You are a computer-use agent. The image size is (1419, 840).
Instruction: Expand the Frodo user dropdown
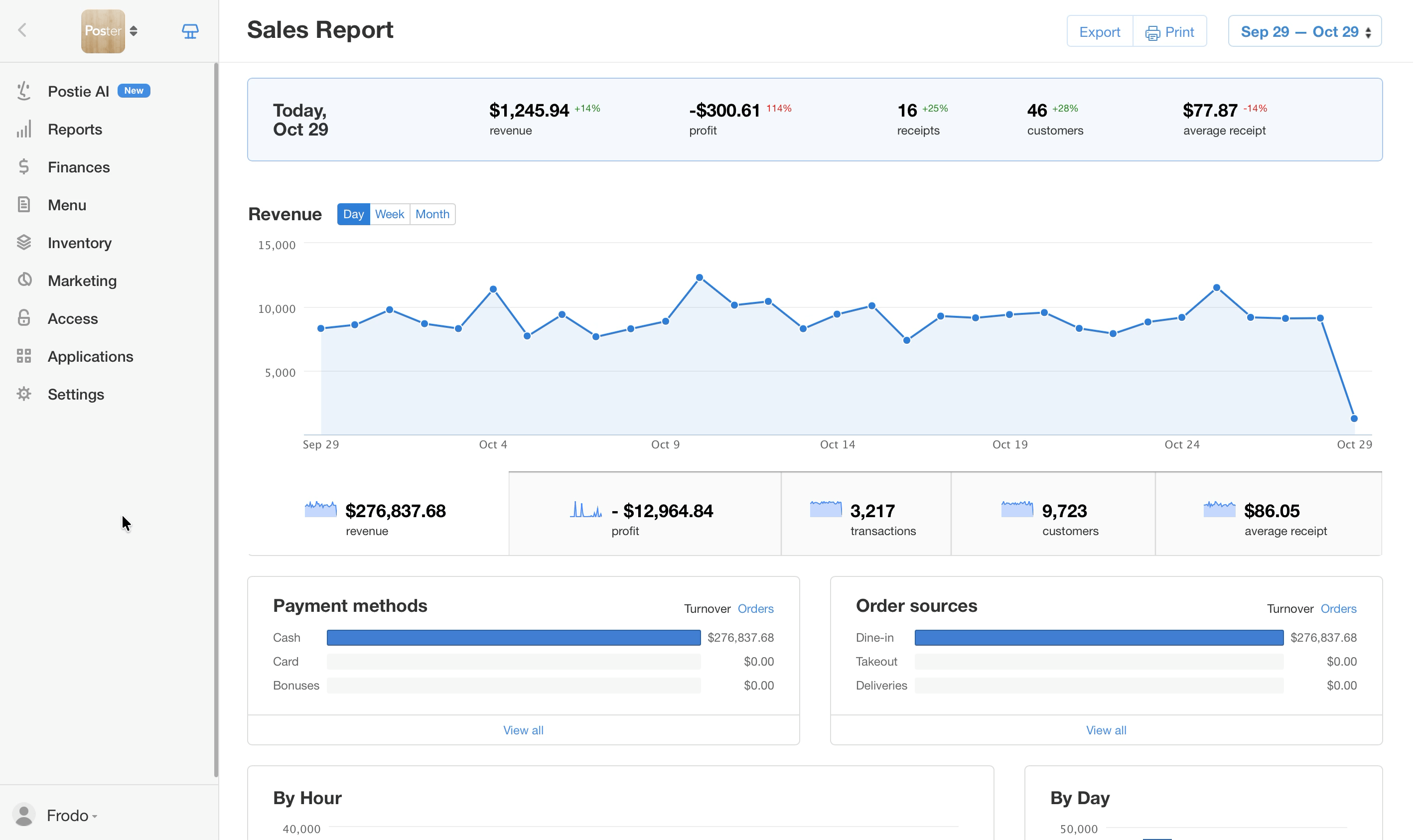pos(71,816)
